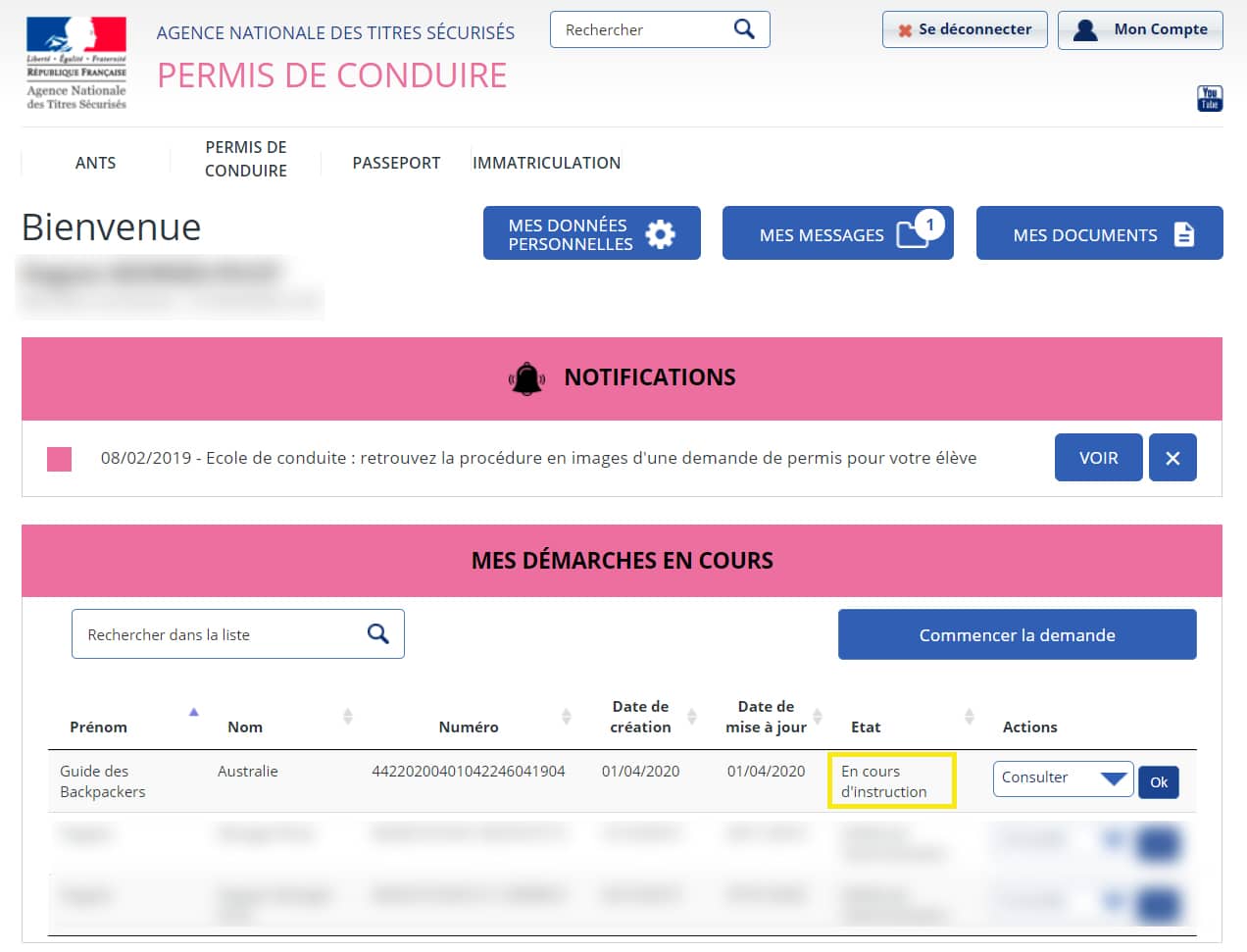1247x952 pixels.
Task: Open Mes données personnelles
Action: point(592,233)
